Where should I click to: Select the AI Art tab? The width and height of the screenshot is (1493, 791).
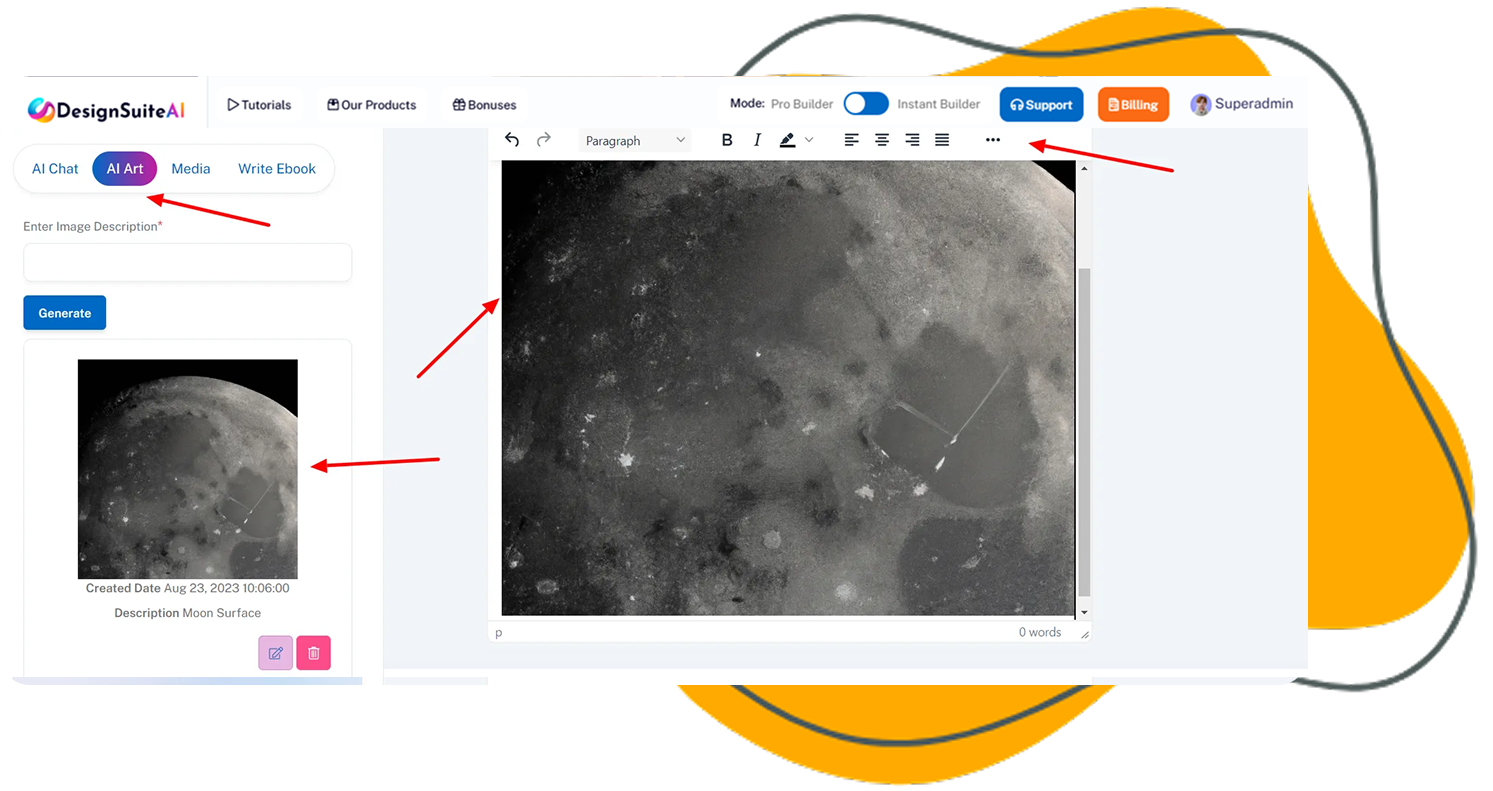tap(125, 169)
